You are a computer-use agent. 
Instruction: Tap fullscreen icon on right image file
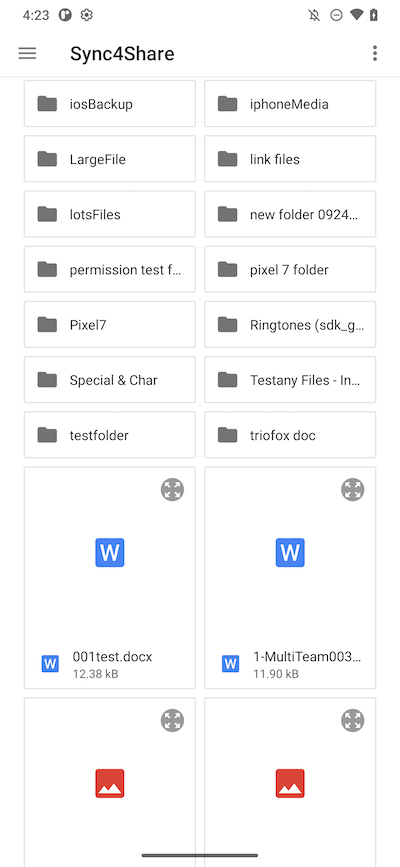pyautogui.click(x=353, y=720)
